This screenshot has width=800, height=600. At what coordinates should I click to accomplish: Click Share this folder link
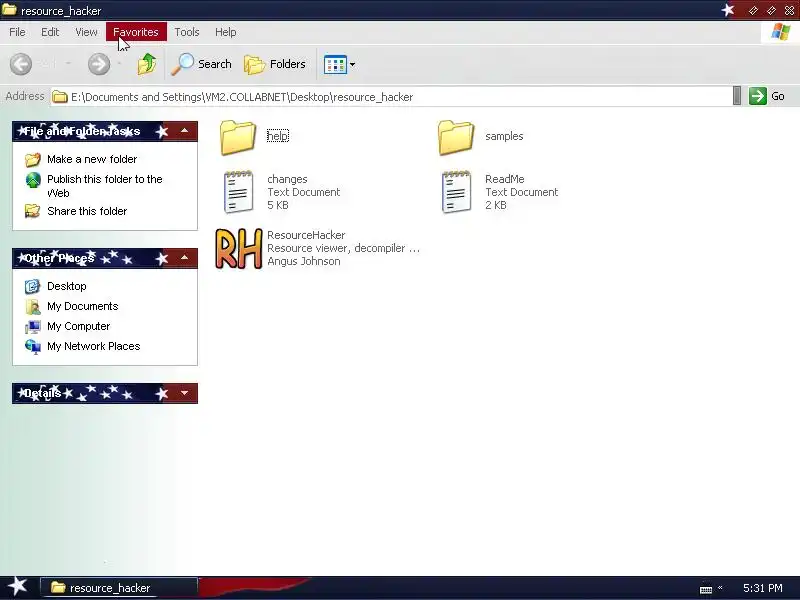[87, 211]
